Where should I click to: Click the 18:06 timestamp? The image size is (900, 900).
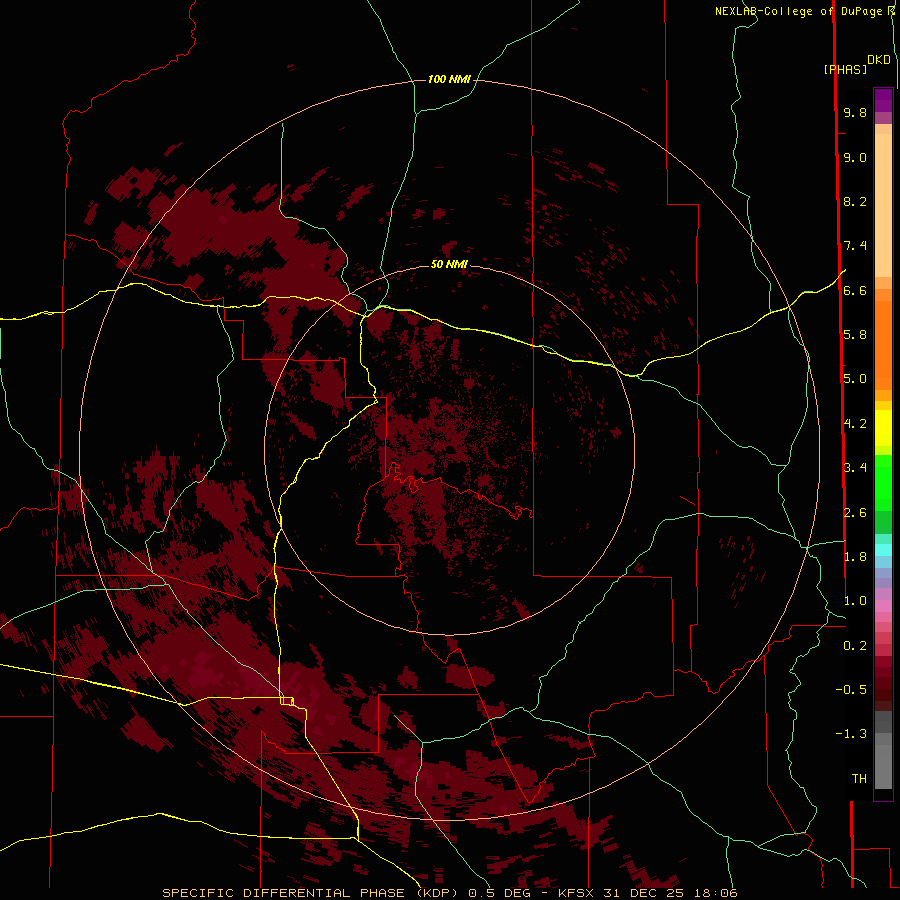point(715,893)
